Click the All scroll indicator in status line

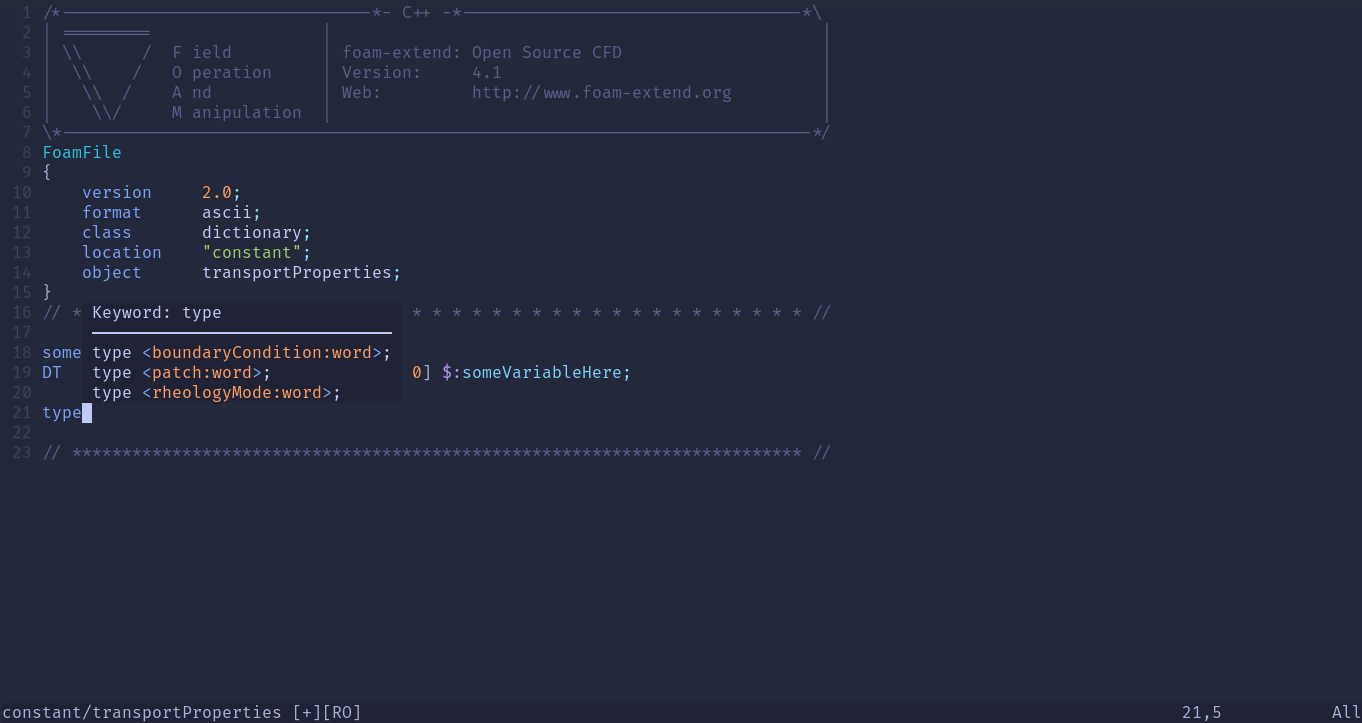point(1346,712)
